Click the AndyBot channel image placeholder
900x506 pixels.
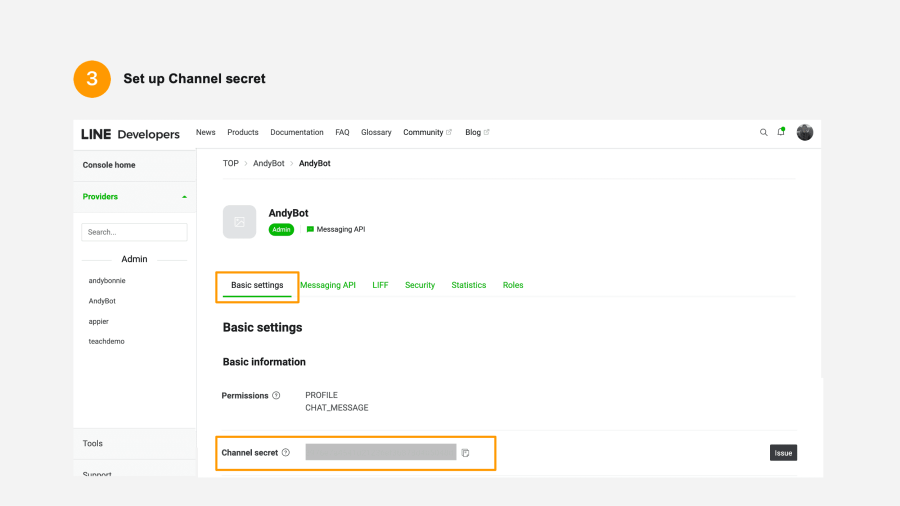click(x=239, y=222)
